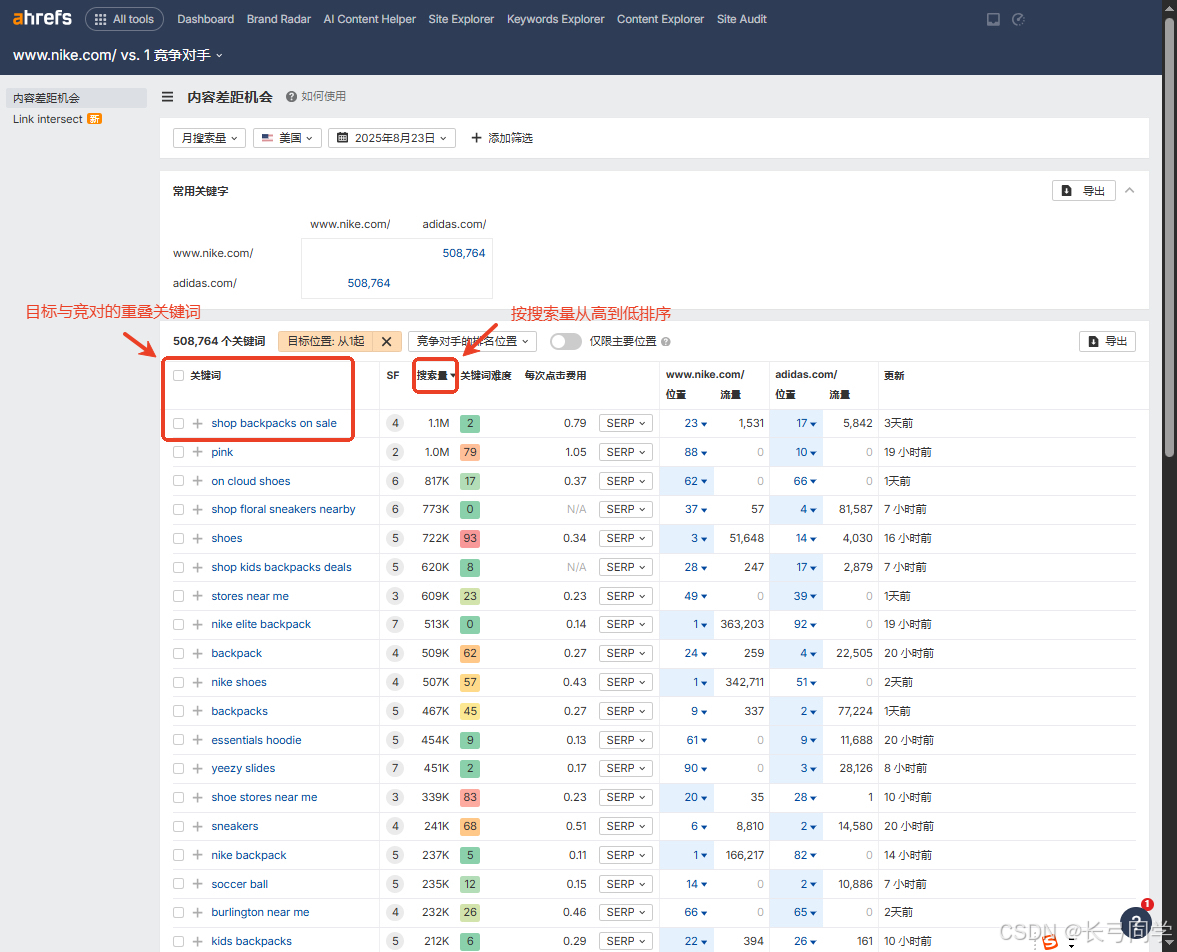This screenshot has width=1177, height=952.
Task: Click the gauge icon in top bar
Action: [1018, 20]
